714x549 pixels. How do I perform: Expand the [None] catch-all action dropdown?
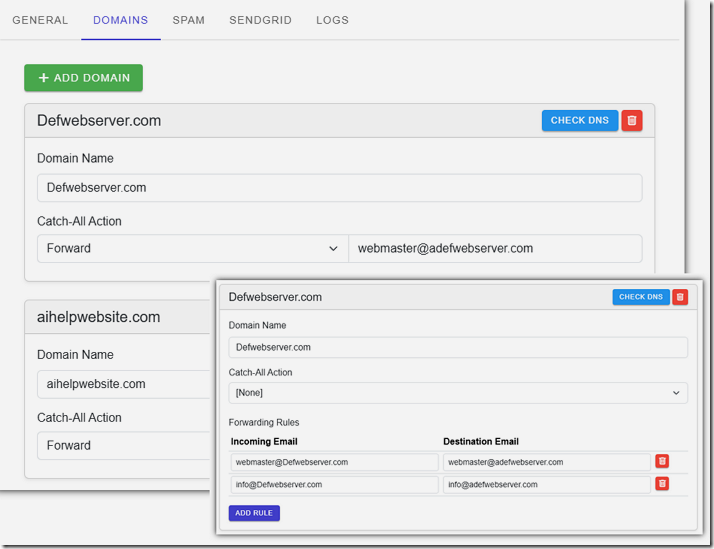[457, 393]
